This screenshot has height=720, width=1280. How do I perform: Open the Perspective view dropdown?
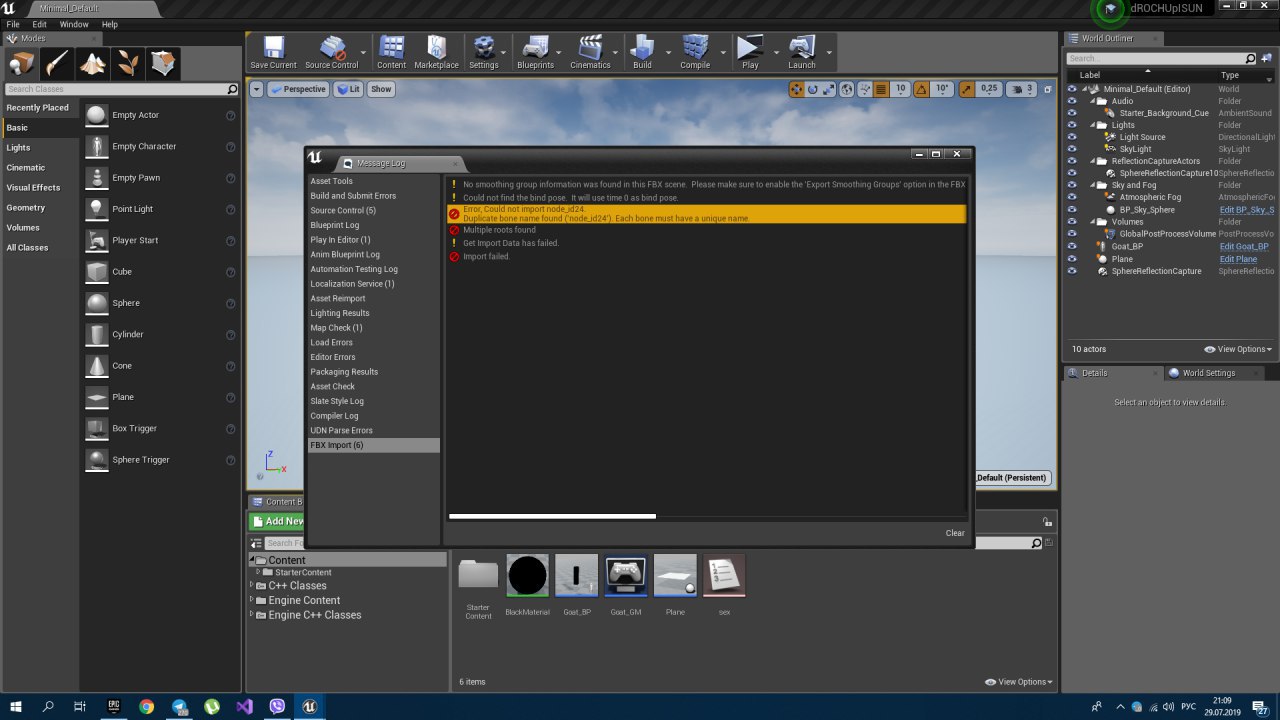point(297,89)
